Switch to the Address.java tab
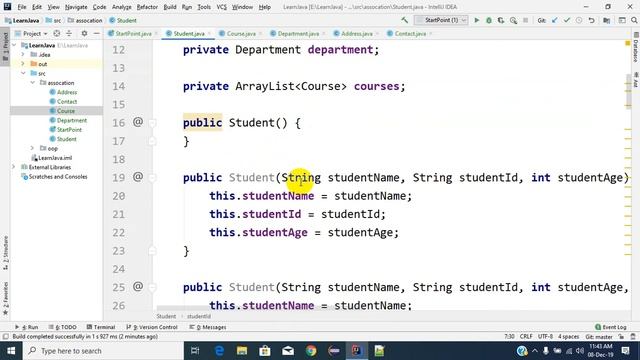 click(356, 33)
